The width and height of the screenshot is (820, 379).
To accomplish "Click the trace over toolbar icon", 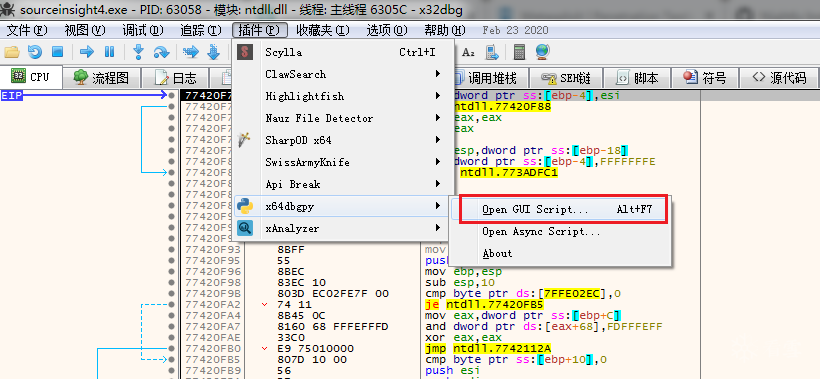I will [213, 52].
